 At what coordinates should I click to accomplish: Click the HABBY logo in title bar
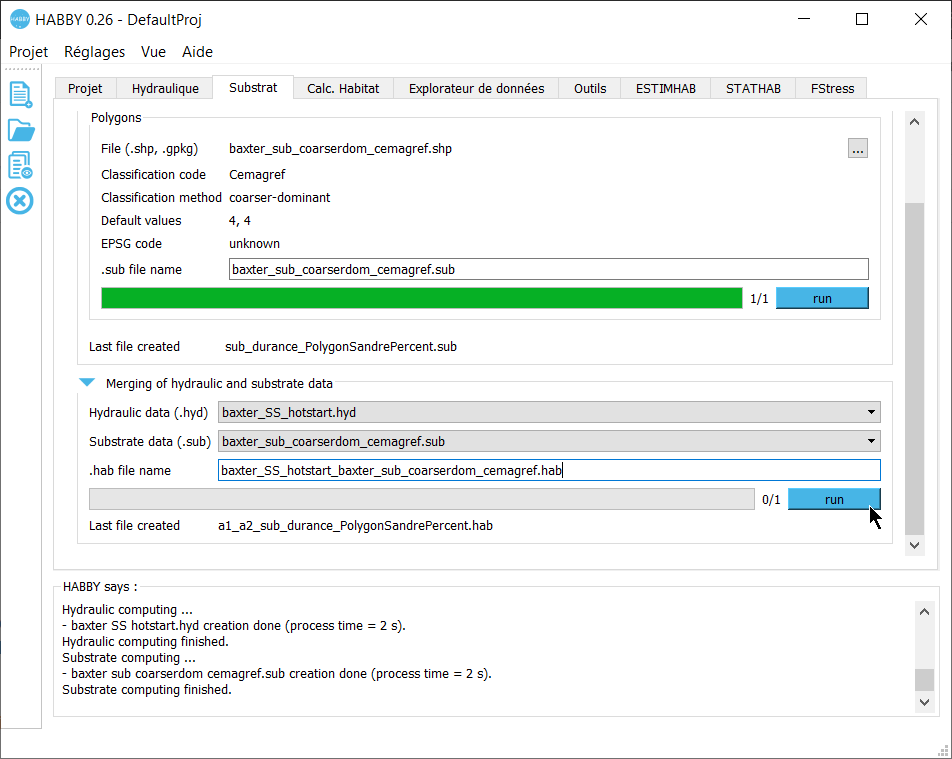tap(20, 19)
